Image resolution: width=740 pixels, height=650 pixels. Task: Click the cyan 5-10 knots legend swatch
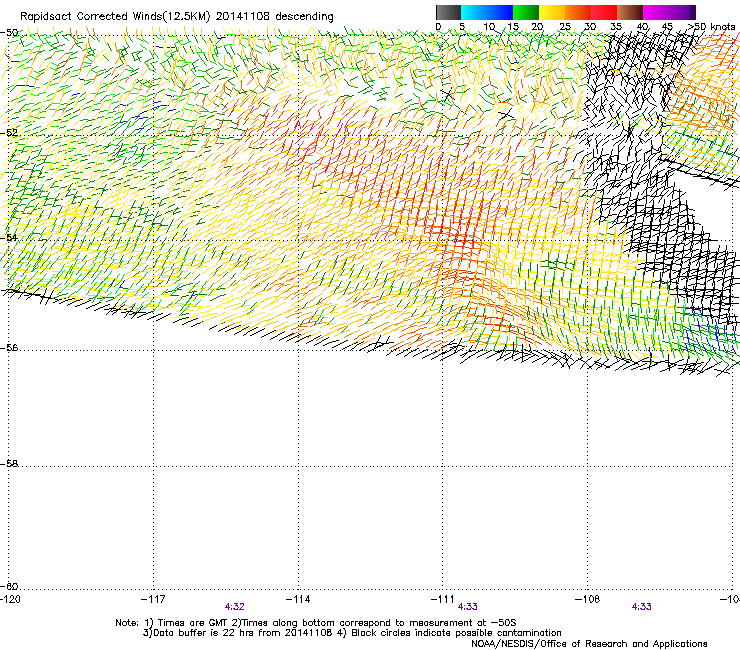coord(474,12)
